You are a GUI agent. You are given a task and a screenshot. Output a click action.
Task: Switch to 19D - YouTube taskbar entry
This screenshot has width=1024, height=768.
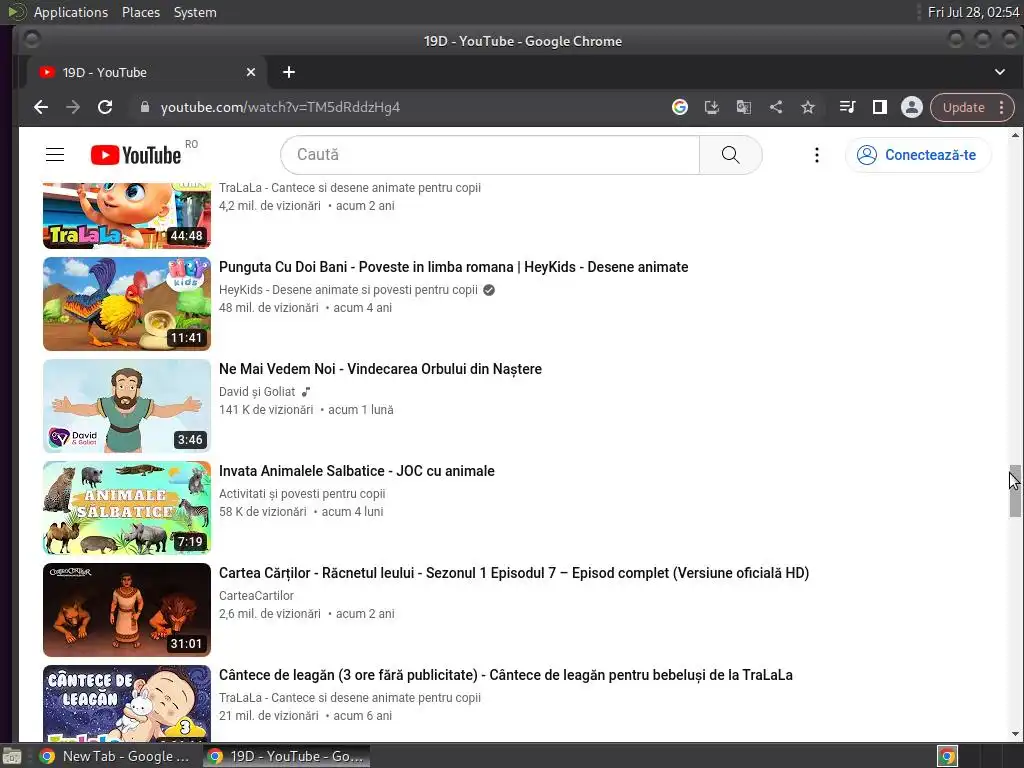[286, 756]
